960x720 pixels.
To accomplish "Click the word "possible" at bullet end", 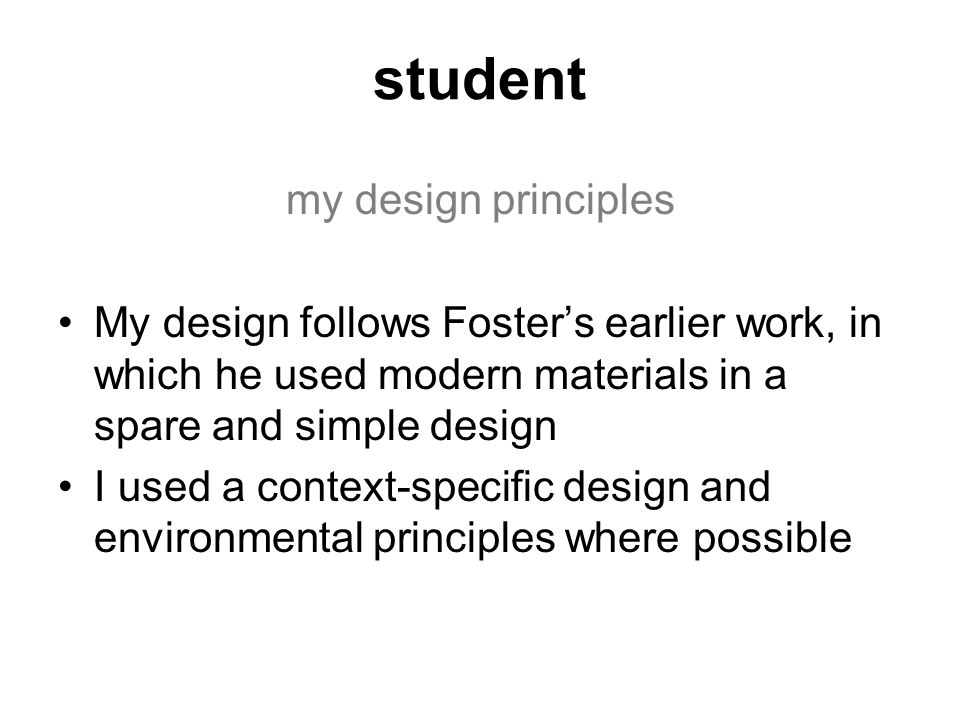I will [772, 539].
